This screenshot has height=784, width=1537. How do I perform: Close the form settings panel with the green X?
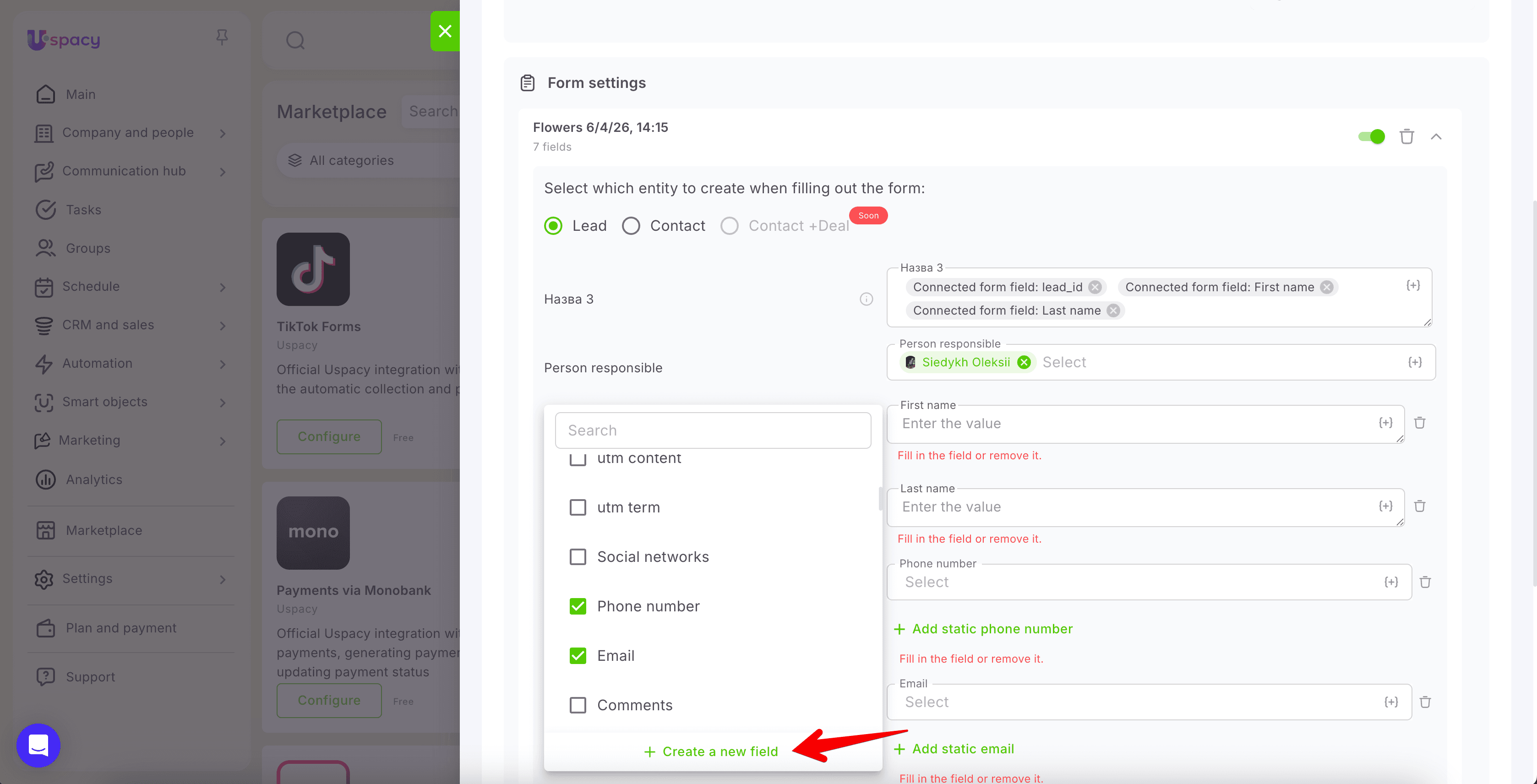[445, 31]
